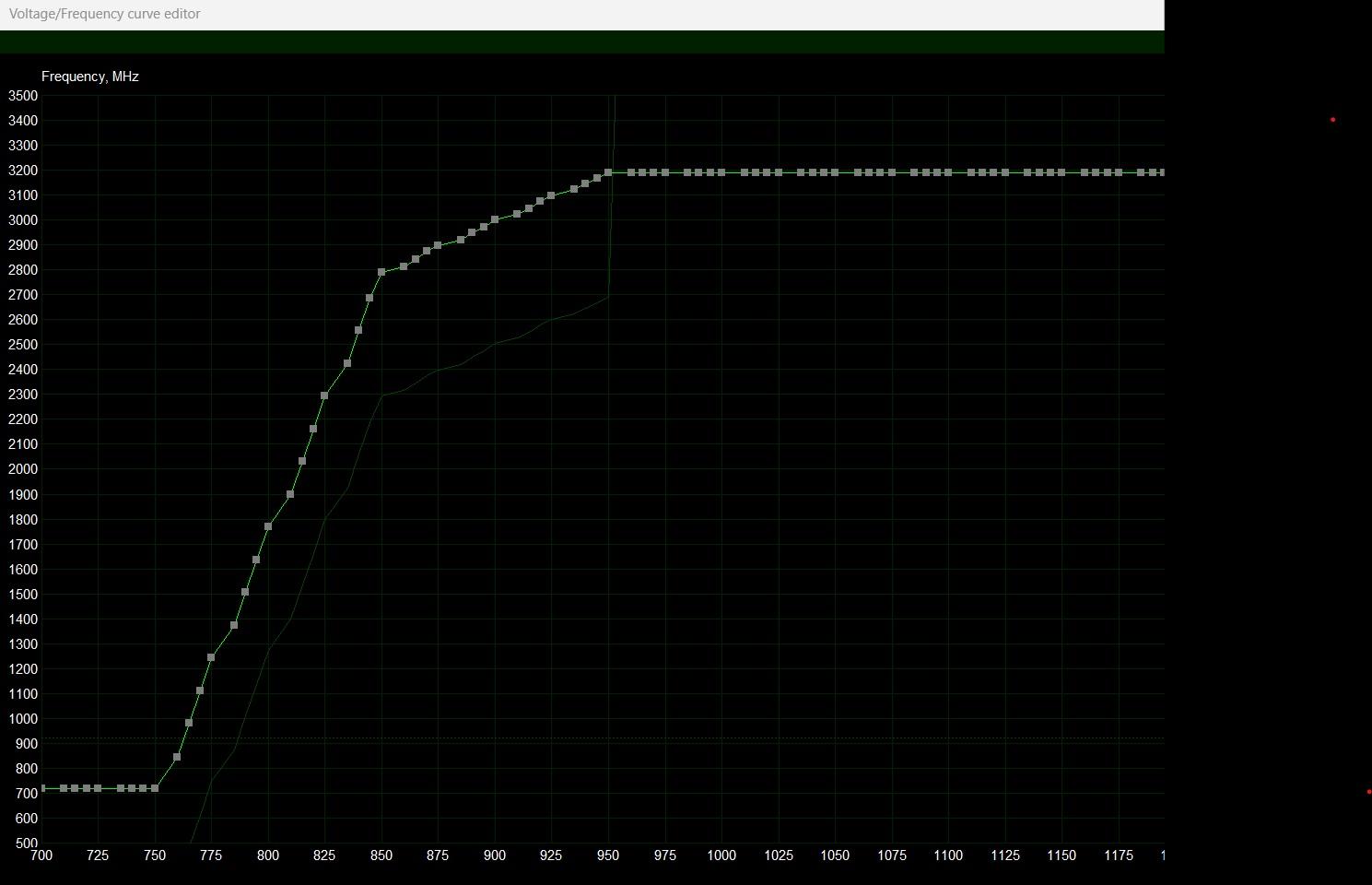Image resolution: width=1372 pixels, height=885 pixels.
Task: Click the 2800 frequency axis label
Action: (x=23, y=270)
